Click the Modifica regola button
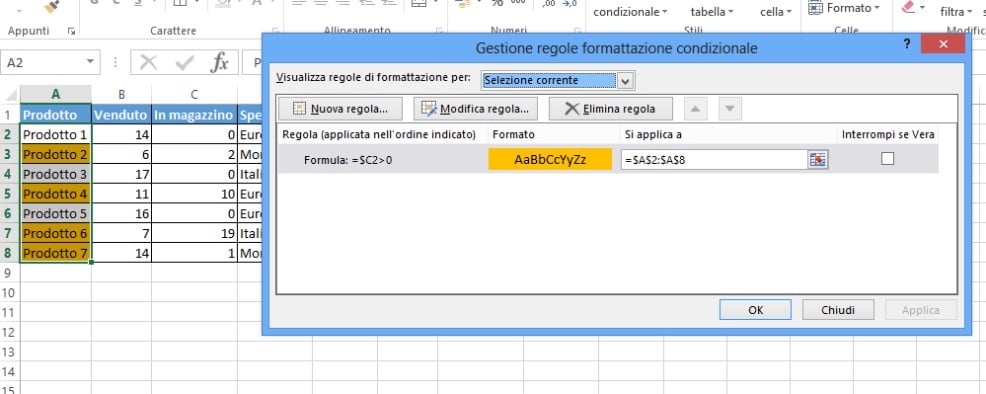The width and height of the screenshot is (986, 394). (x=475, y=109)
